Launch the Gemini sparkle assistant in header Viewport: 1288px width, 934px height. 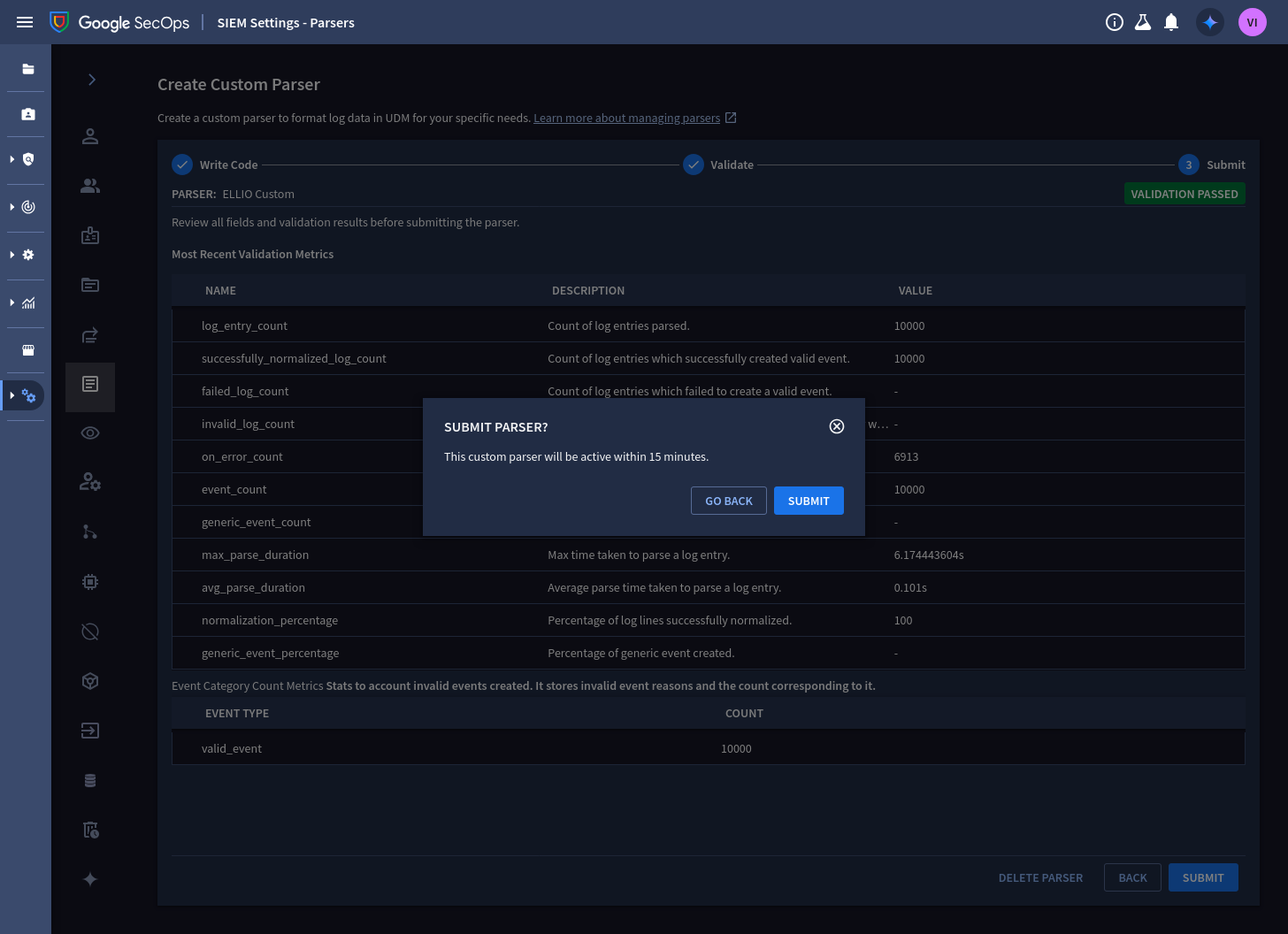[1210, 22]
